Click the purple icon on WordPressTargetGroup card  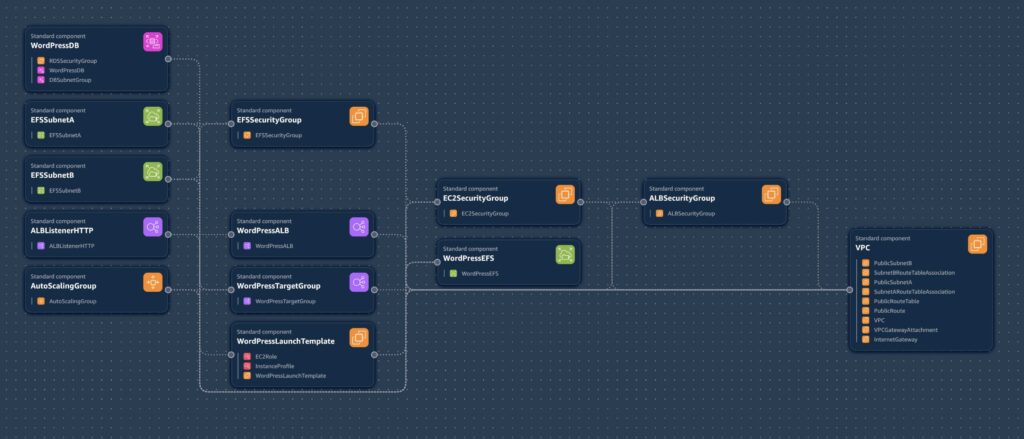[359, 282]
